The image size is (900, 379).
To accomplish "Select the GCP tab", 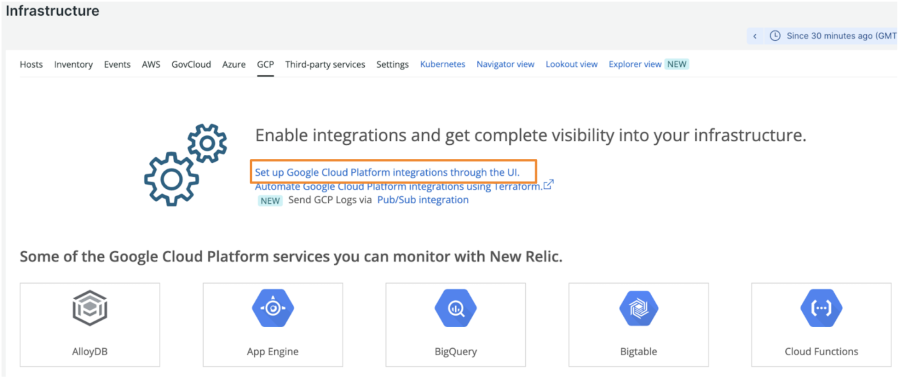I will pyautogui.click(x=265, y=64).
